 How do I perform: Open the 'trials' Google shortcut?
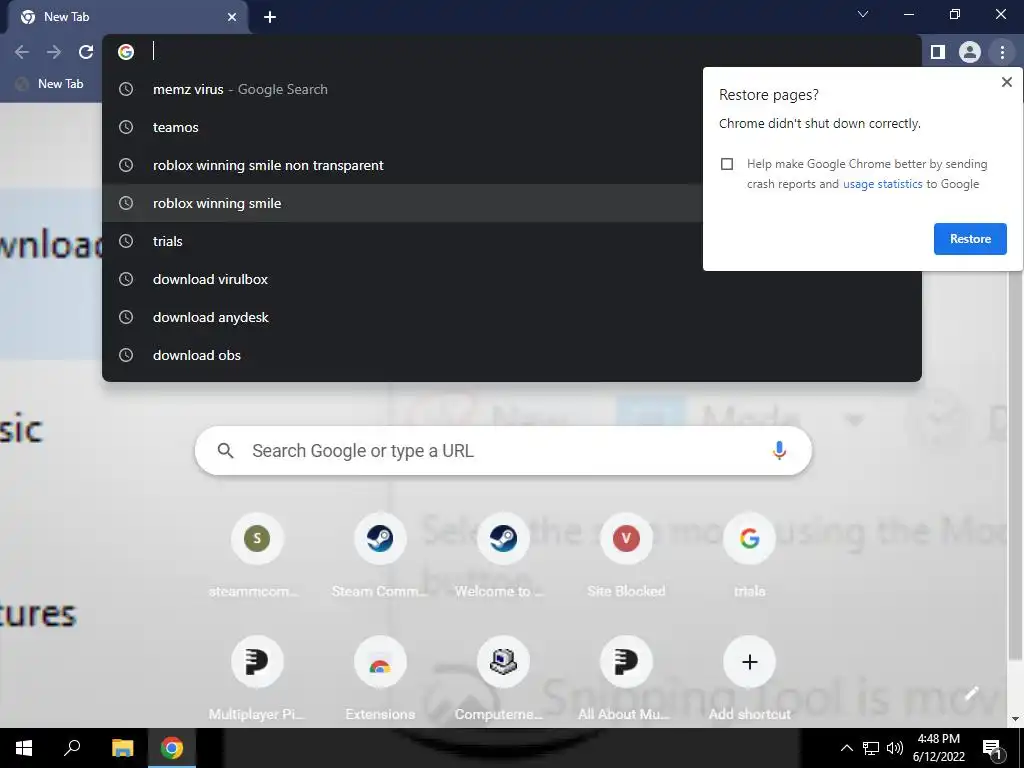pyautogui.click(x=749, y=555)
